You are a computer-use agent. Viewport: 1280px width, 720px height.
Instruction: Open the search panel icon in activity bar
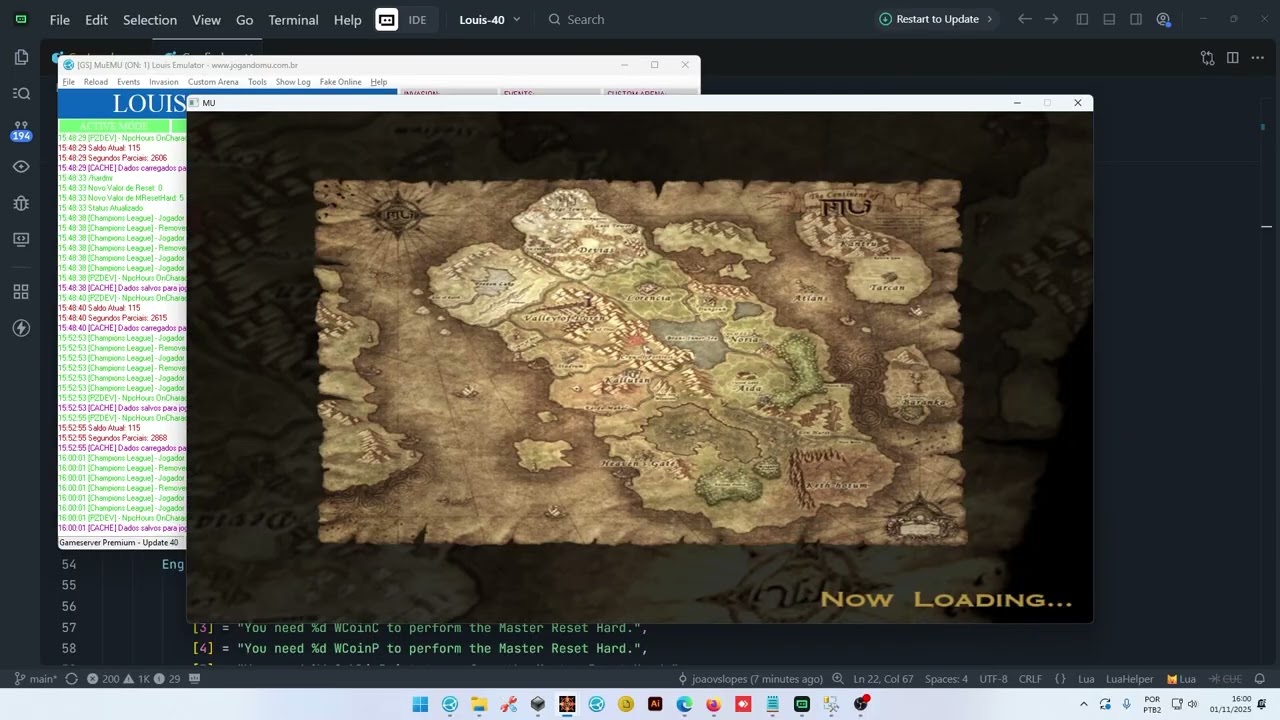pos(21,93)
